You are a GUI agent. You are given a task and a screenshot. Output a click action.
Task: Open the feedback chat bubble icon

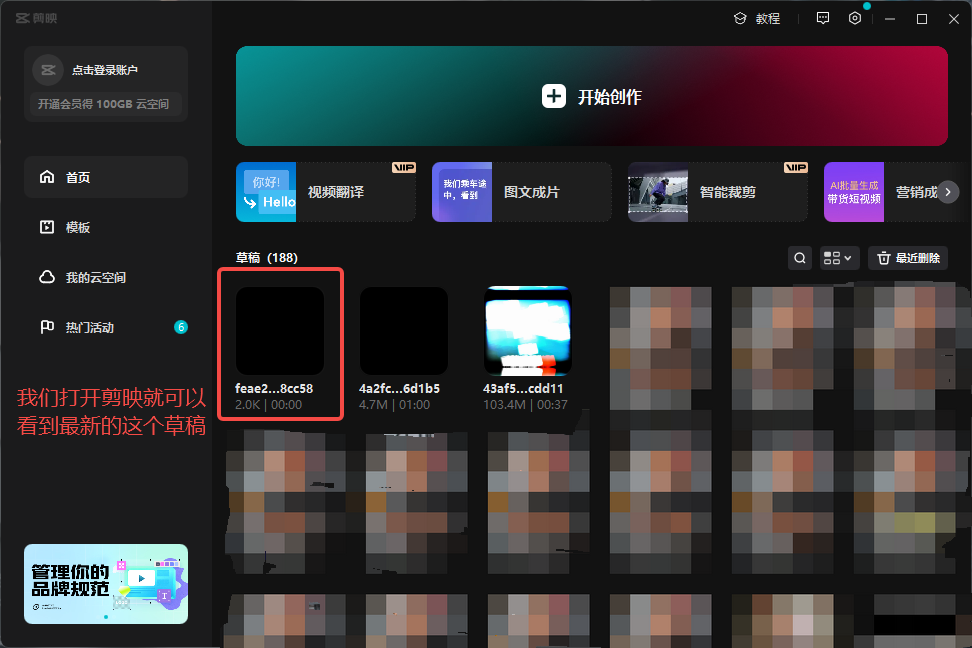823,18
